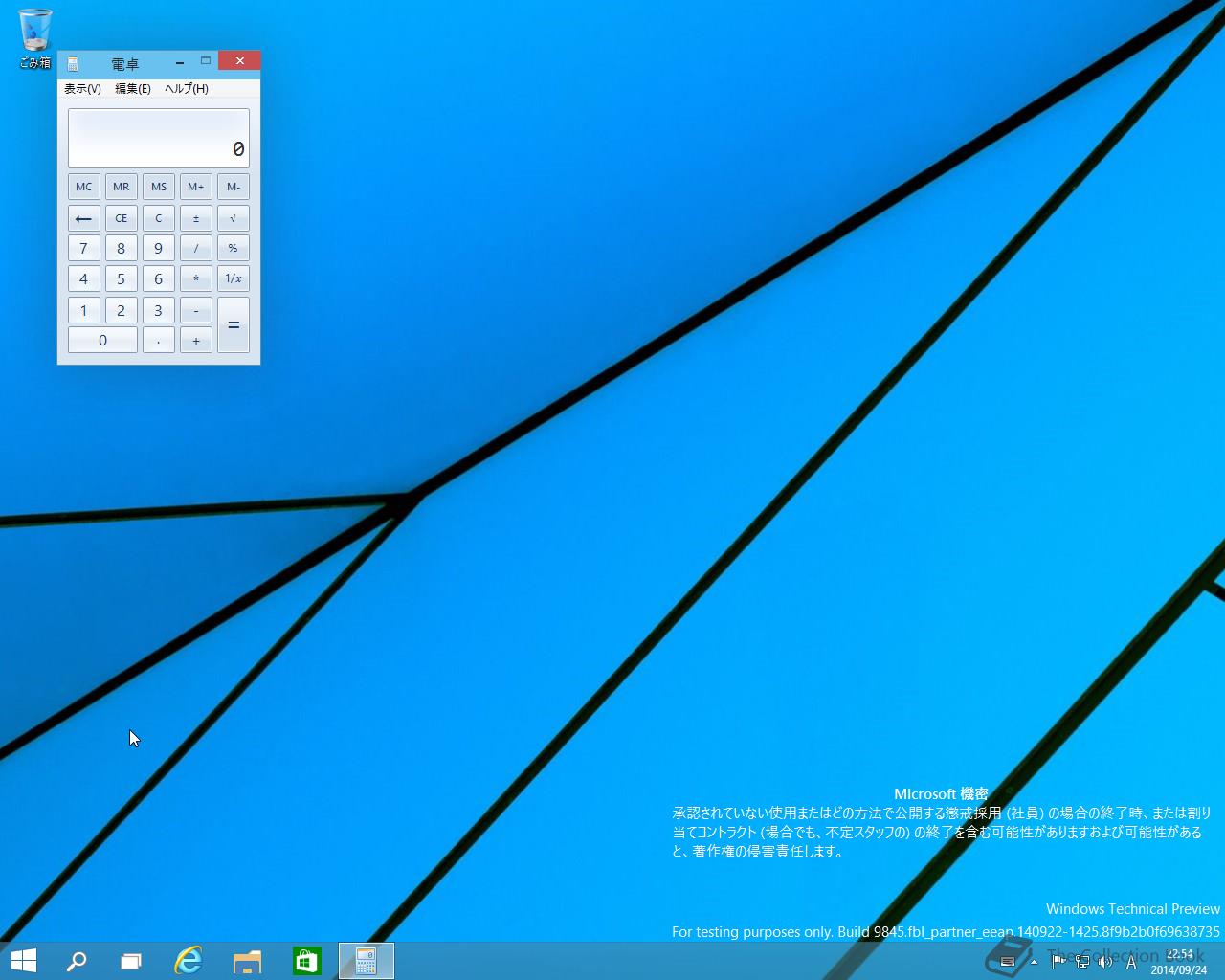Click digit 5 on the calculator

(122, 279)
